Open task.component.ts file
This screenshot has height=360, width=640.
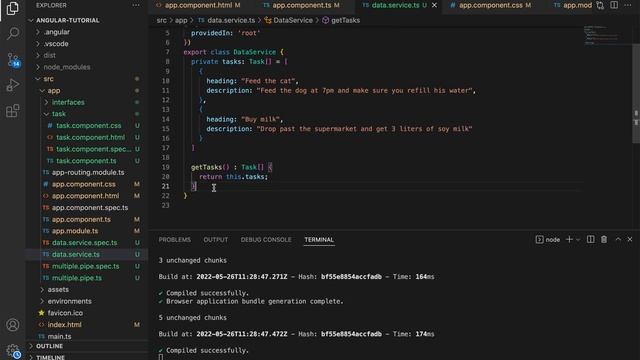point(87,161)
